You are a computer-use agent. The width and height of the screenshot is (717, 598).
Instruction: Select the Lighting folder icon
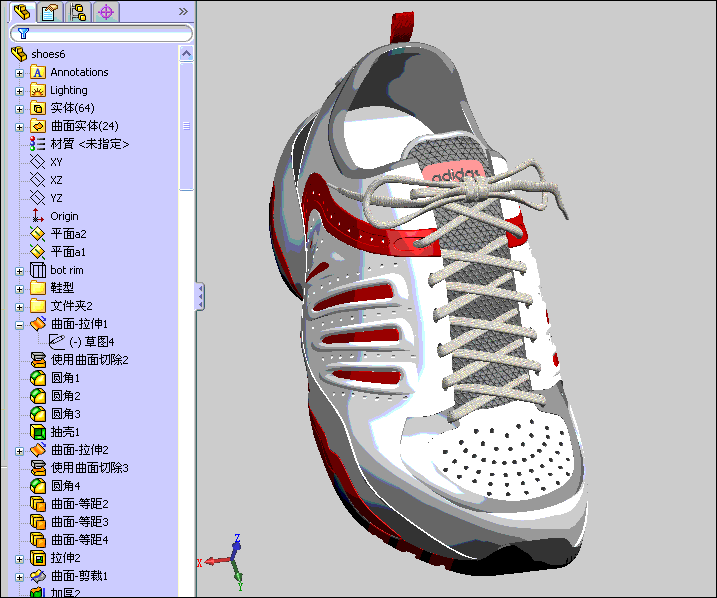[x=37, y=90]
